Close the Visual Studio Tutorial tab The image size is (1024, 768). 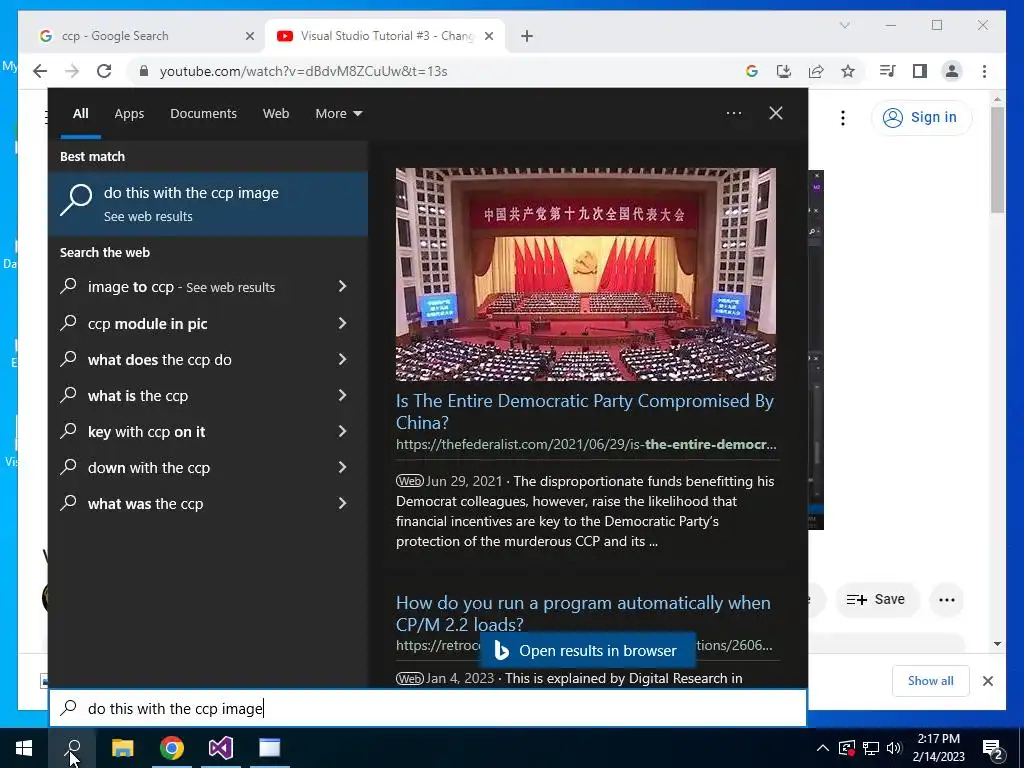click(488, 36)
